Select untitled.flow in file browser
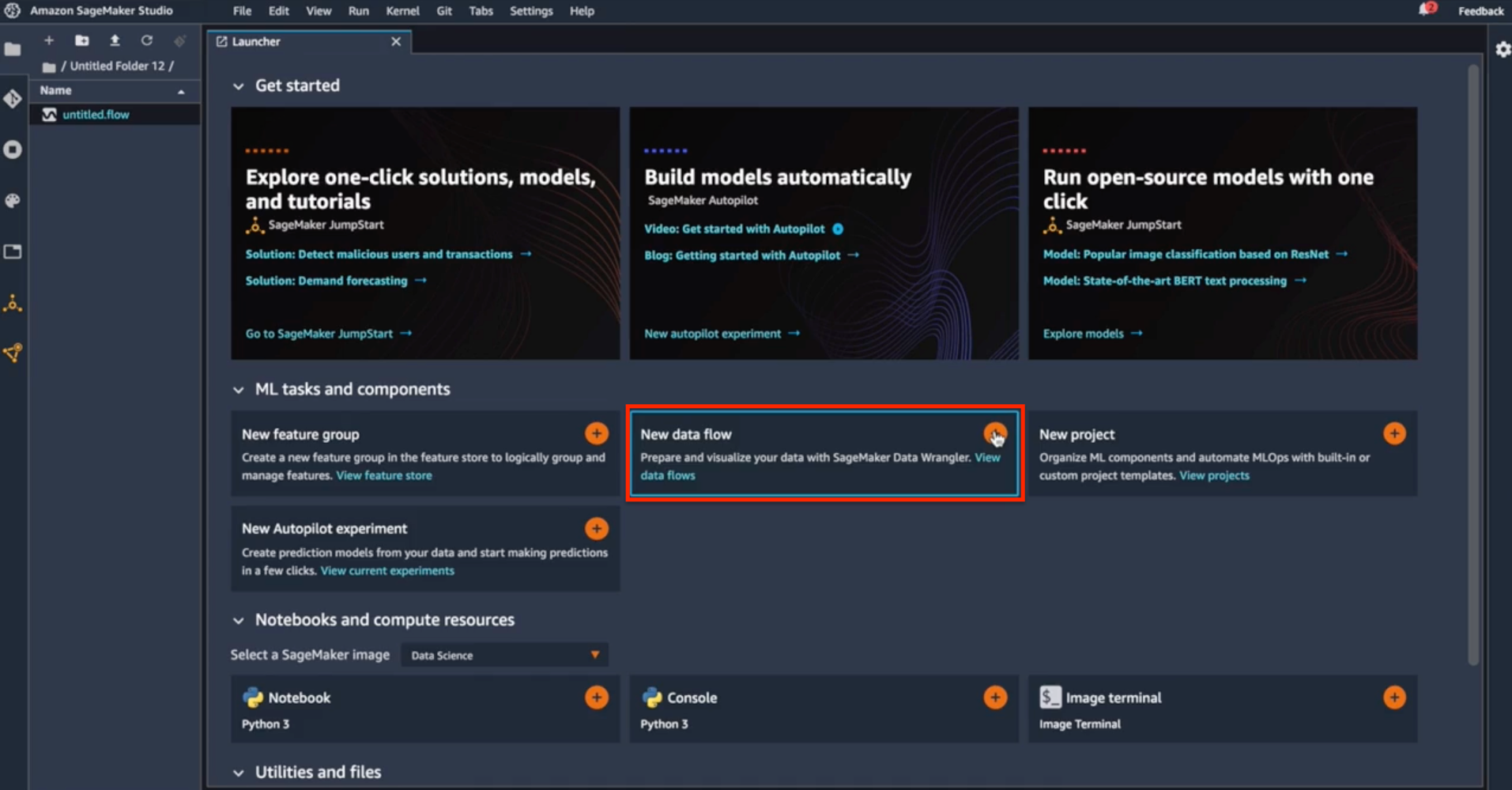1512x790 pixels. pos(114,115)
